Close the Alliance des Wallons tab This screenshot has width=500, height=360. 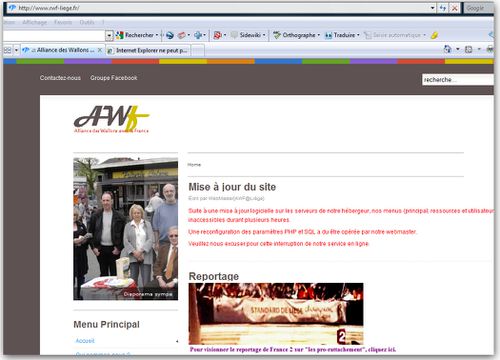pos(100,50)
